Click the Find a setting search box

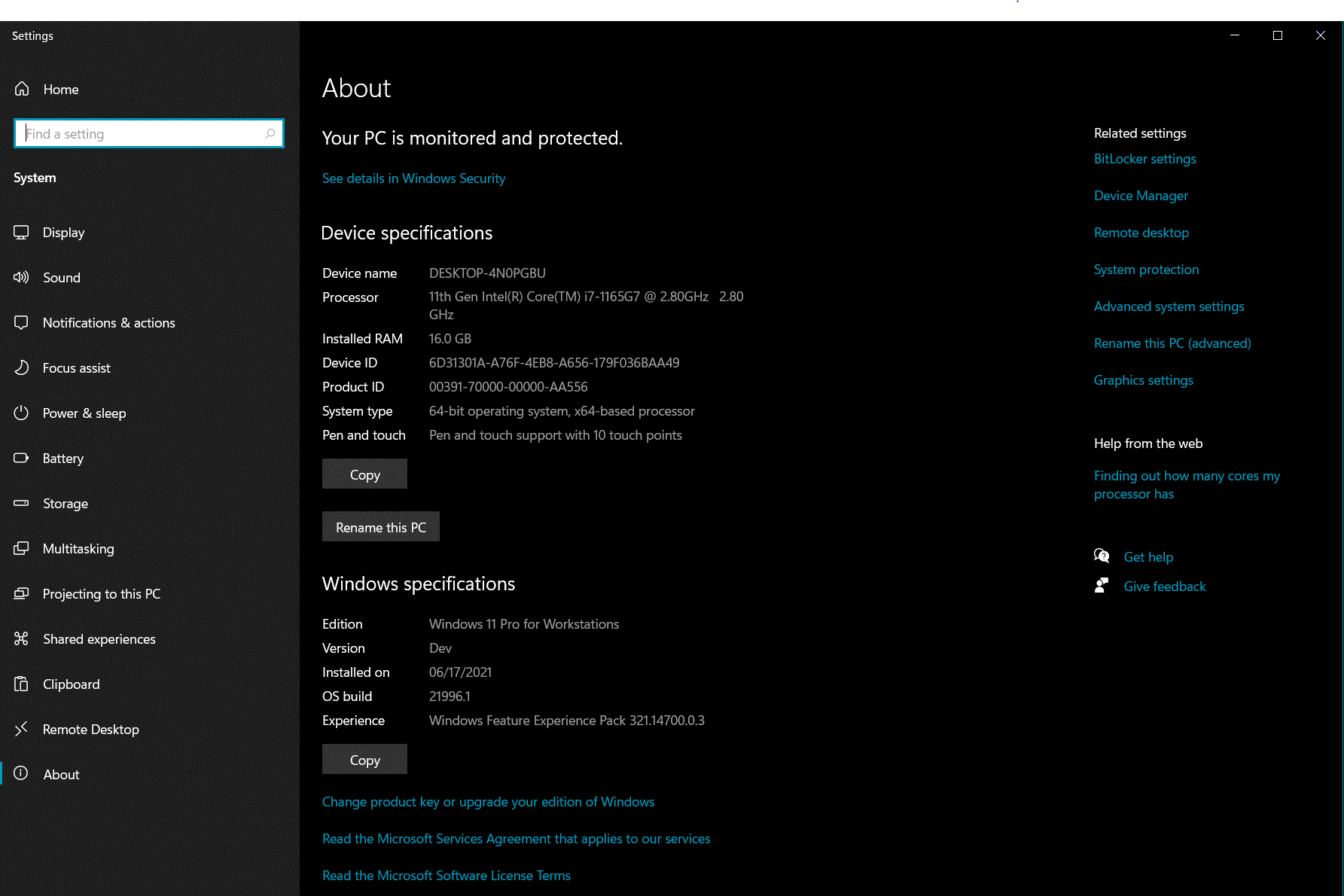[149, 133]
